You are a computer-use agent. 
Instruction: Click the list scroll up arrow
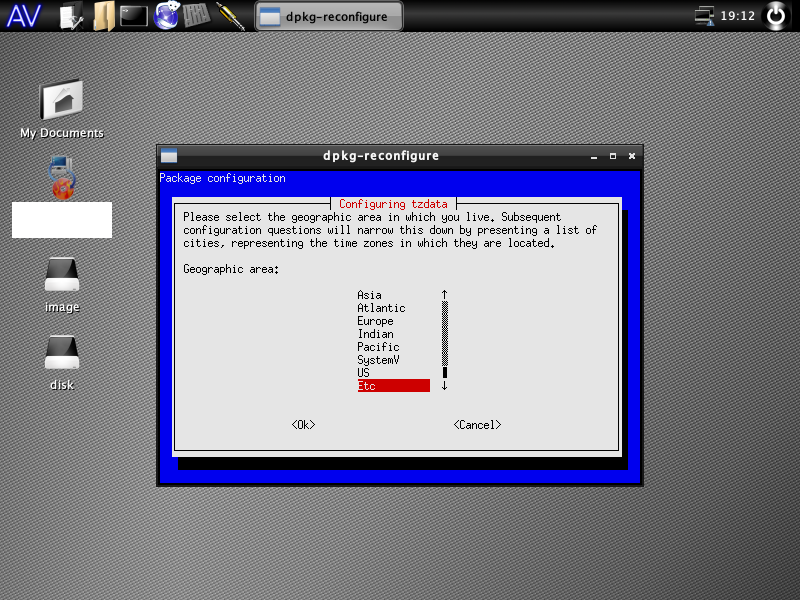(x=444, y=295)
